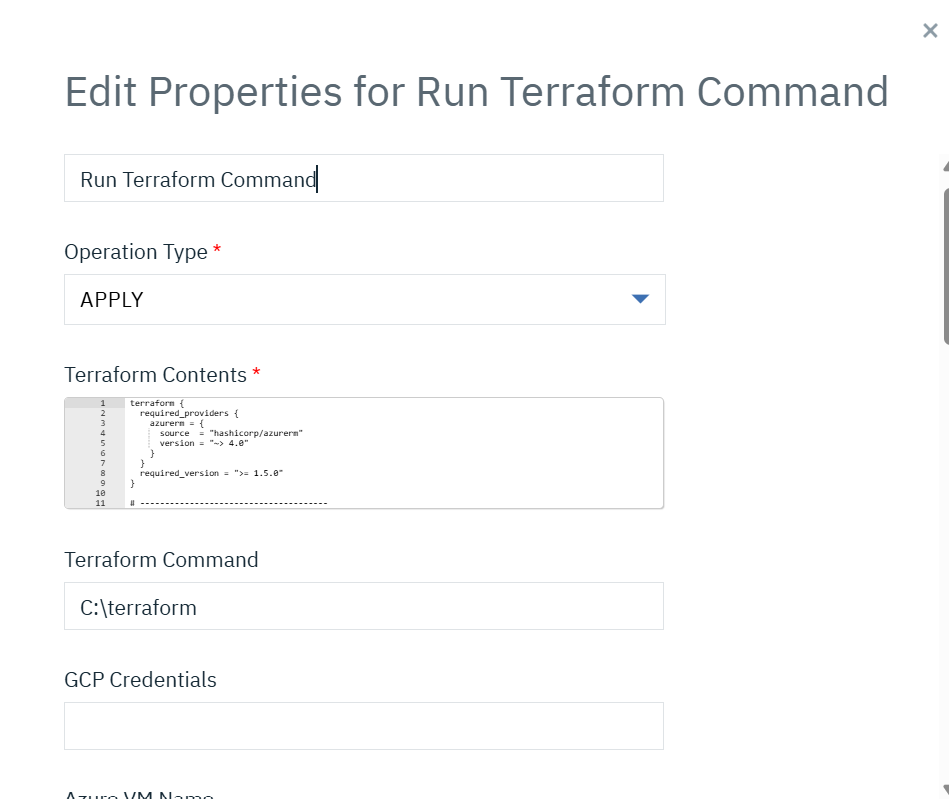Select line number 11 in editor gutter

click(100, 503)
